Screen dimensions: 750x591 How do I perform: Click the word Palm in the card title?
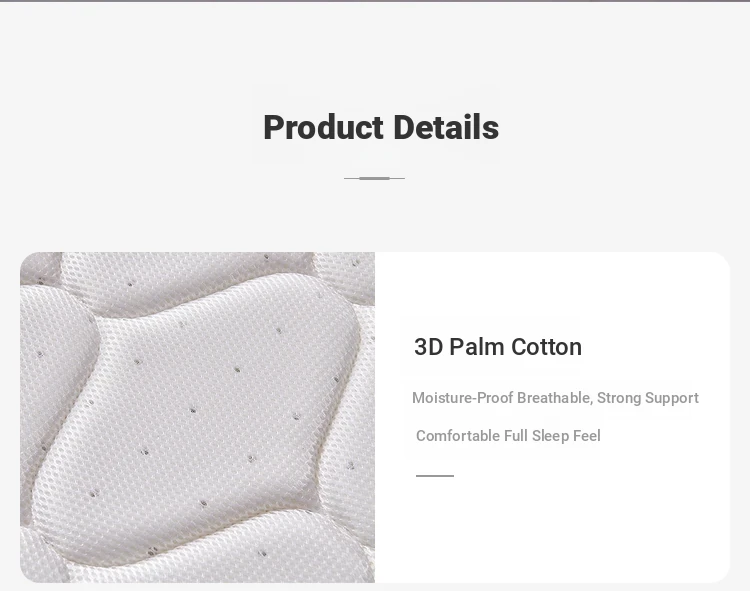click(x=477, y=347)
